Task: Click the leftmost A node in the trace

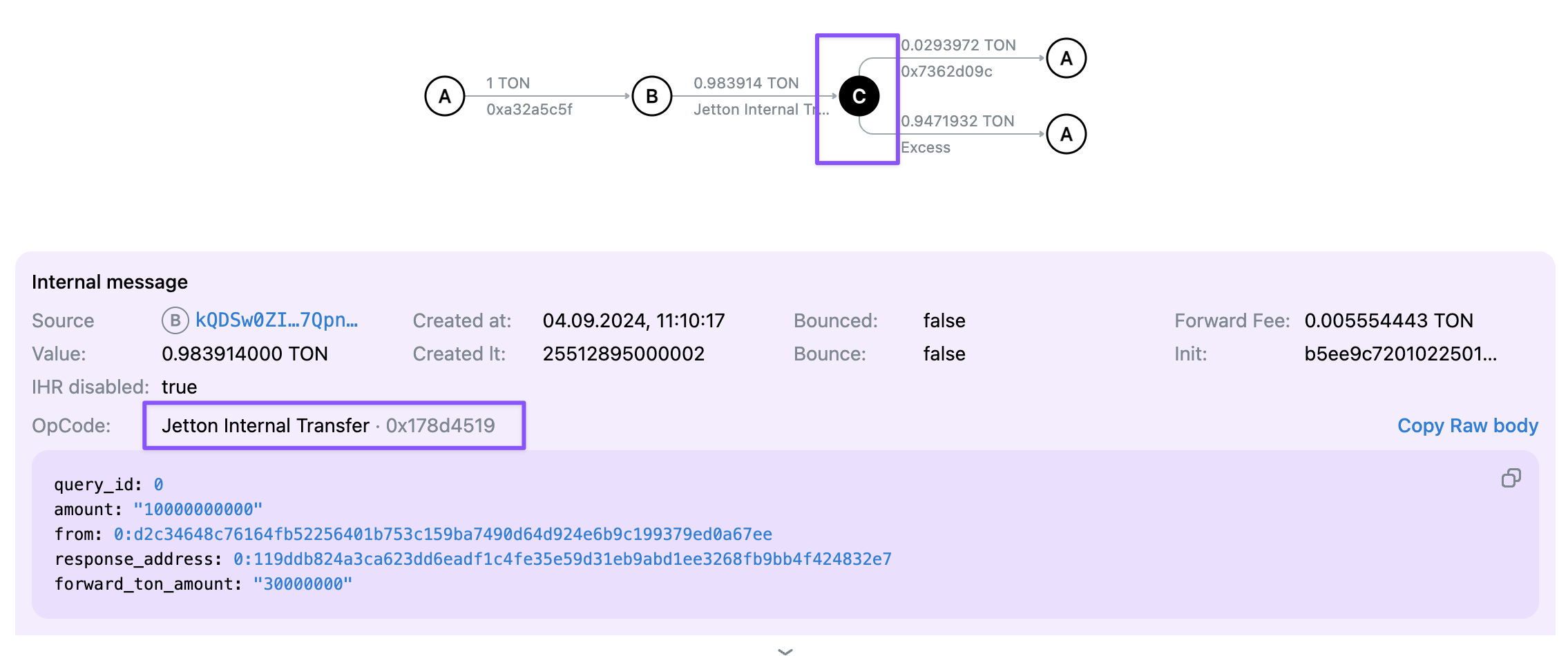Action: click(x=444, y=97)
